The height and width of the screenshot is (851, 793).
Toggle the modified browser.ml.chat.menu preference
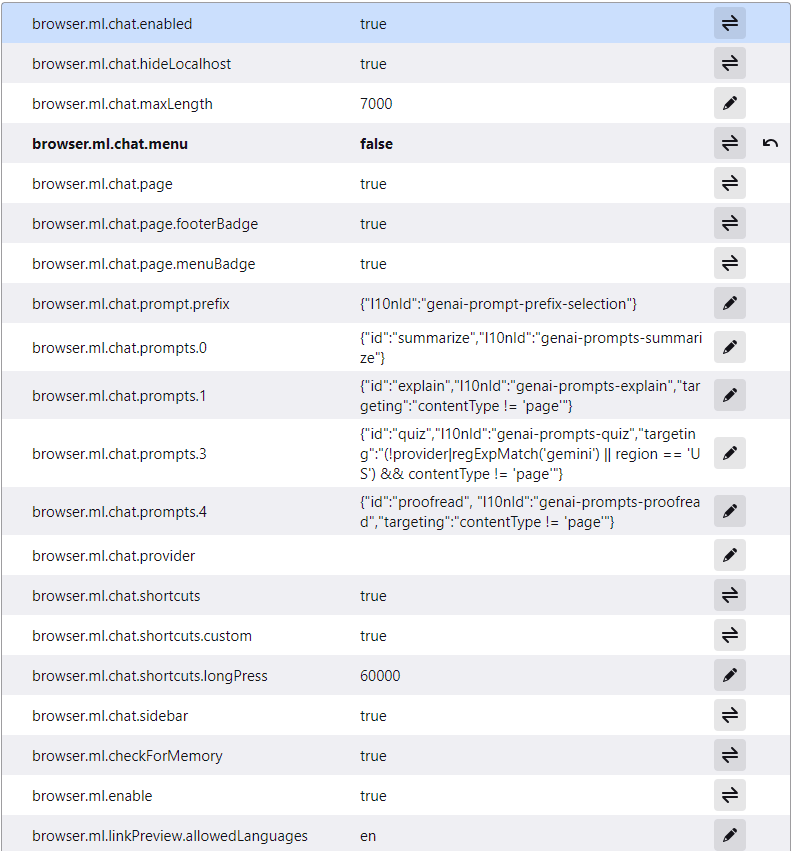tap(730, 144)
